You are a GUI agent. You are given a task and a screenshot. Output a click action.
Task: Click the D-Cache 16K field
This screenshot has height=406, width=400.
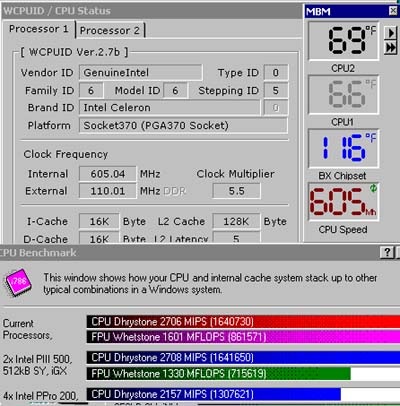(x=99, y=238)
